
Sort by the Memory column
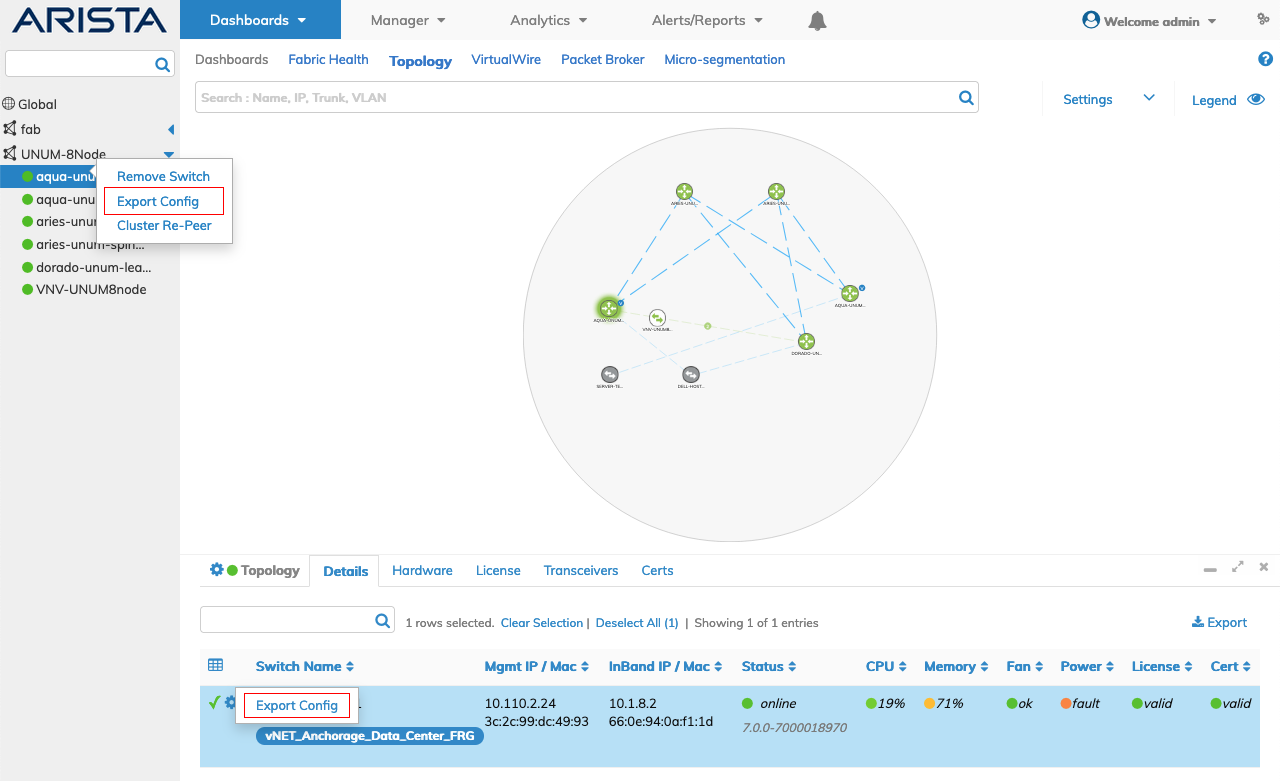[x=957, y=667]
